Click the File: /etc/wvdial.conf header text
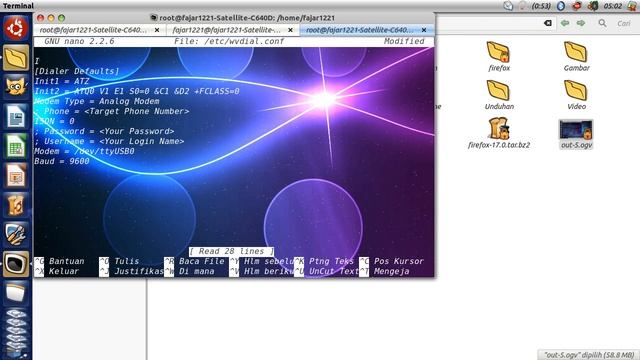Image resolution: width=640 pixels, height=360 pixels. click(x=229, y=41)
